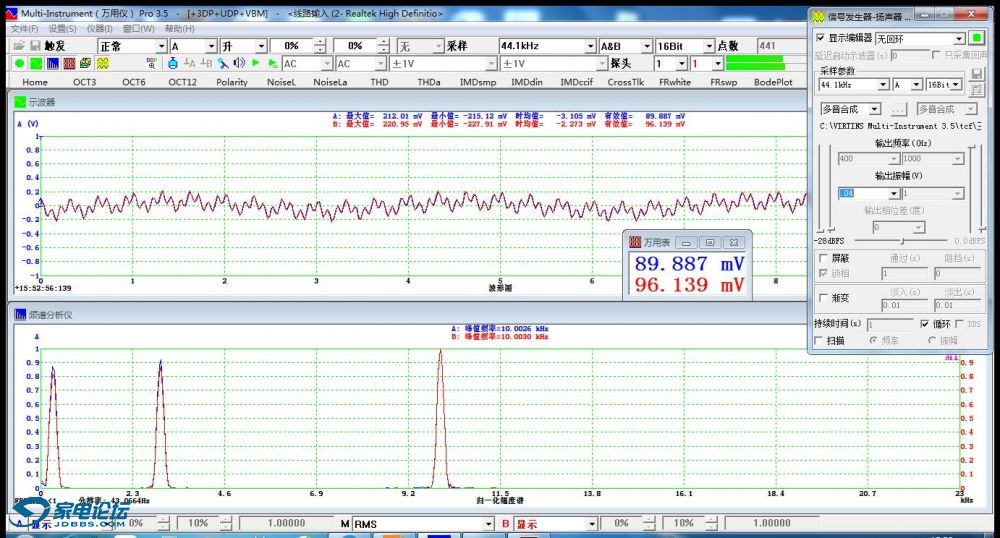The width and height of the screenshot is (1000, 538).
Task: Click the speaker output icon
Action: [239, 63]
